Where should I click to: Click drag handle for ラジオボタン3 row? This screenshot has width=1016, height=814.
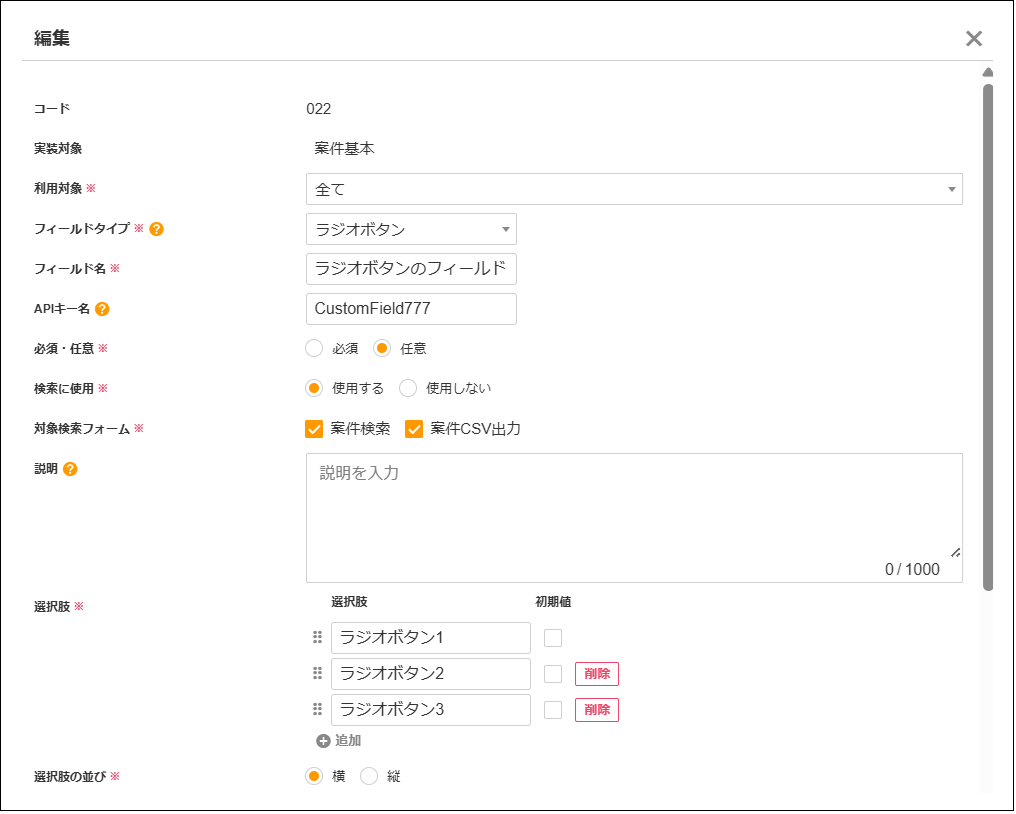click(x=317, y=710)
